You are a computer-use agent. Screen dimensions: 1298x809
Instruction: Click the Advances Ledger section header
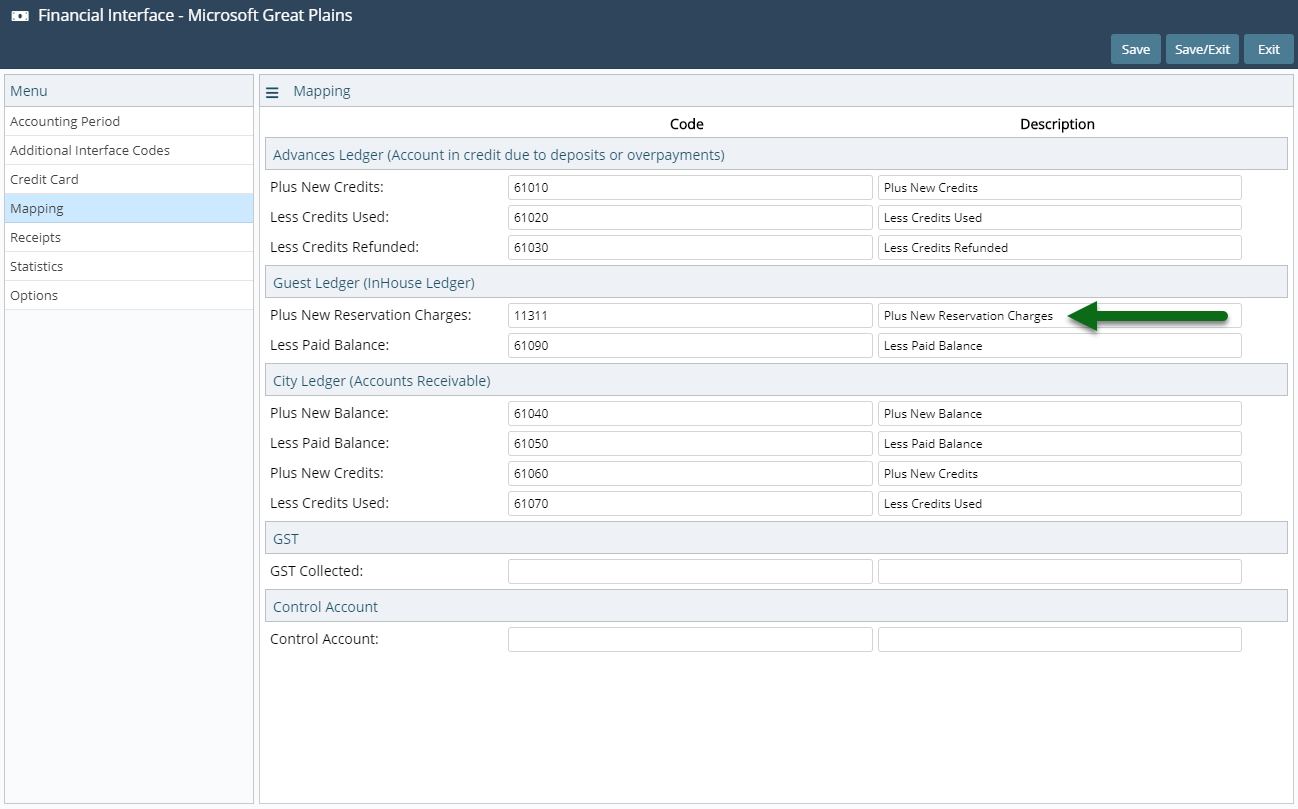click(x=776, y=155)
